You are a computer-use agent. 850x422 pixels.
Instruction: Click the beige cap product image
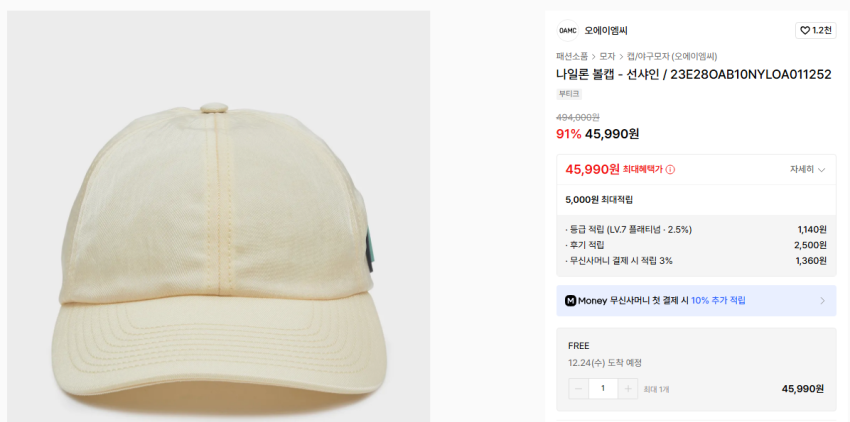coord(218,216)
